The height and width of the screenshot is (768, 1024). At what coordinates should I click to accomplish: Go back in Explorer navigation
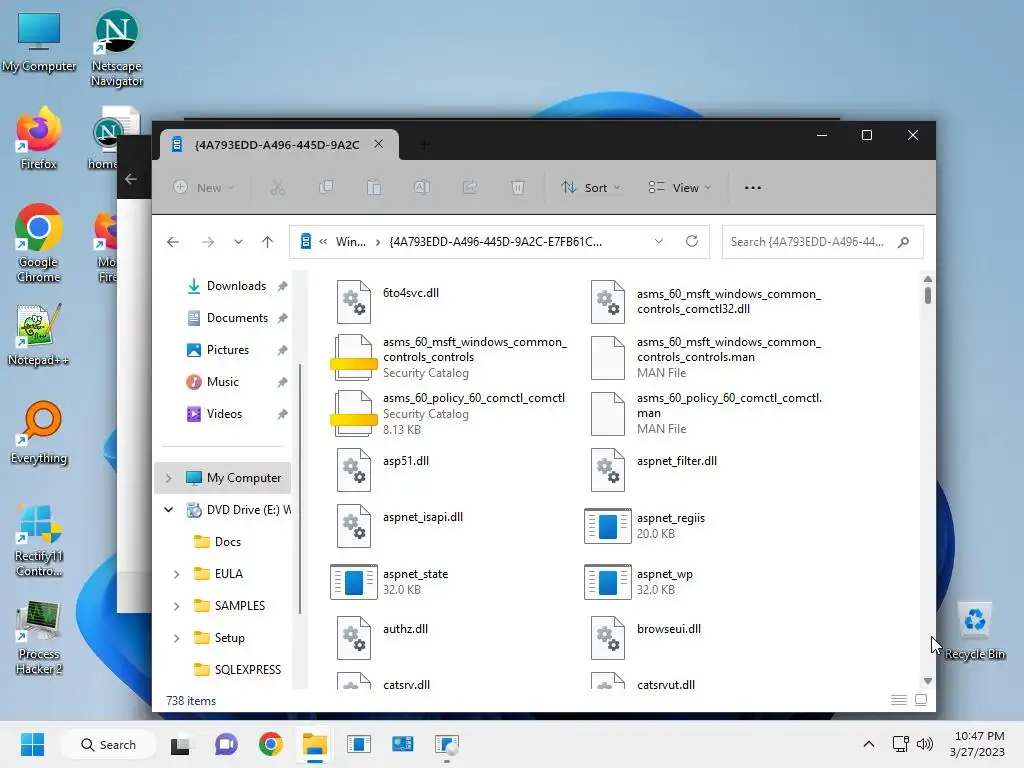coord(173,242)
